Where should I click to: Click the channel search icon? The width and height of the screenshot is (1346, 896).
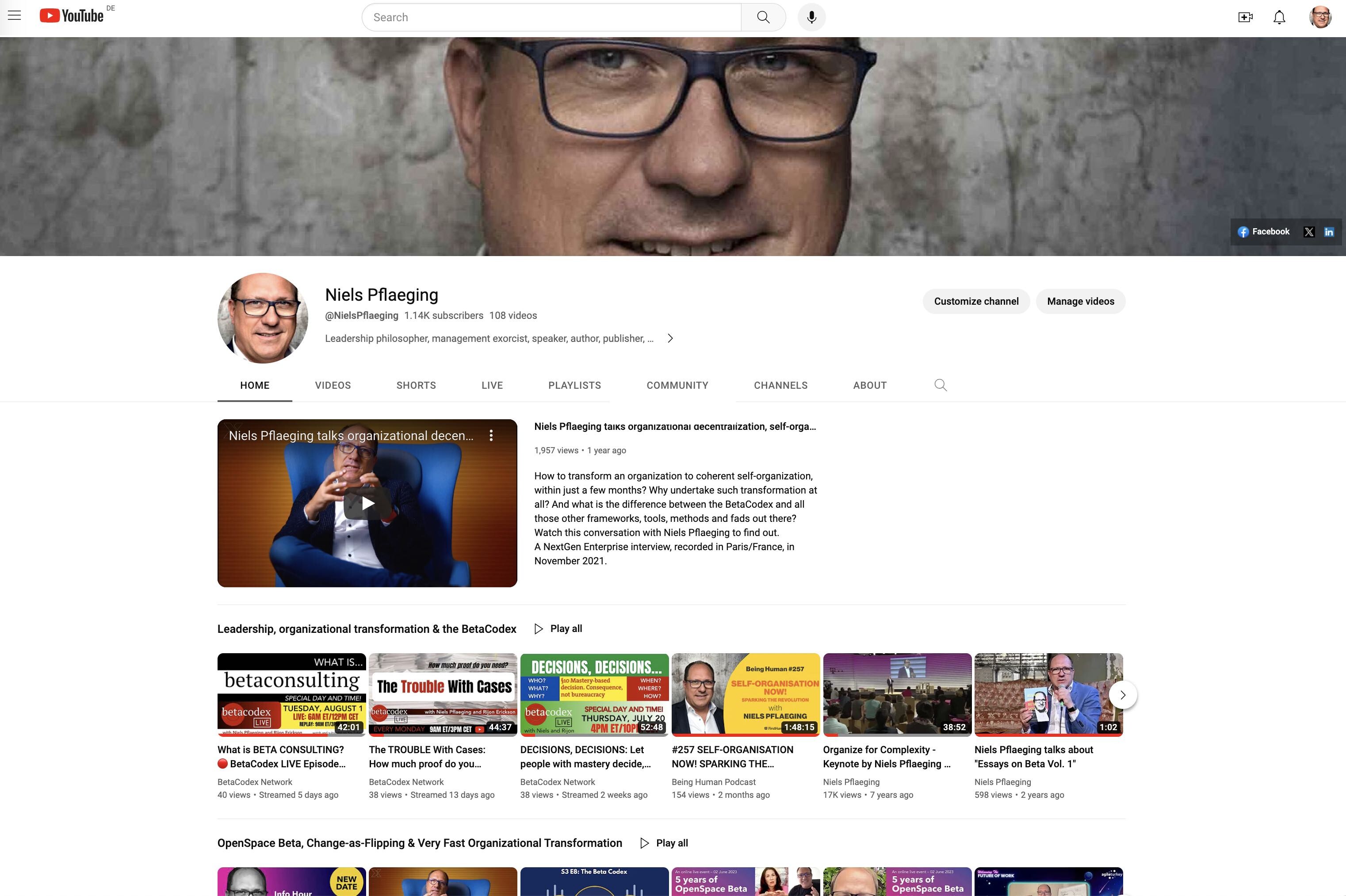click(x=941, y=385)
